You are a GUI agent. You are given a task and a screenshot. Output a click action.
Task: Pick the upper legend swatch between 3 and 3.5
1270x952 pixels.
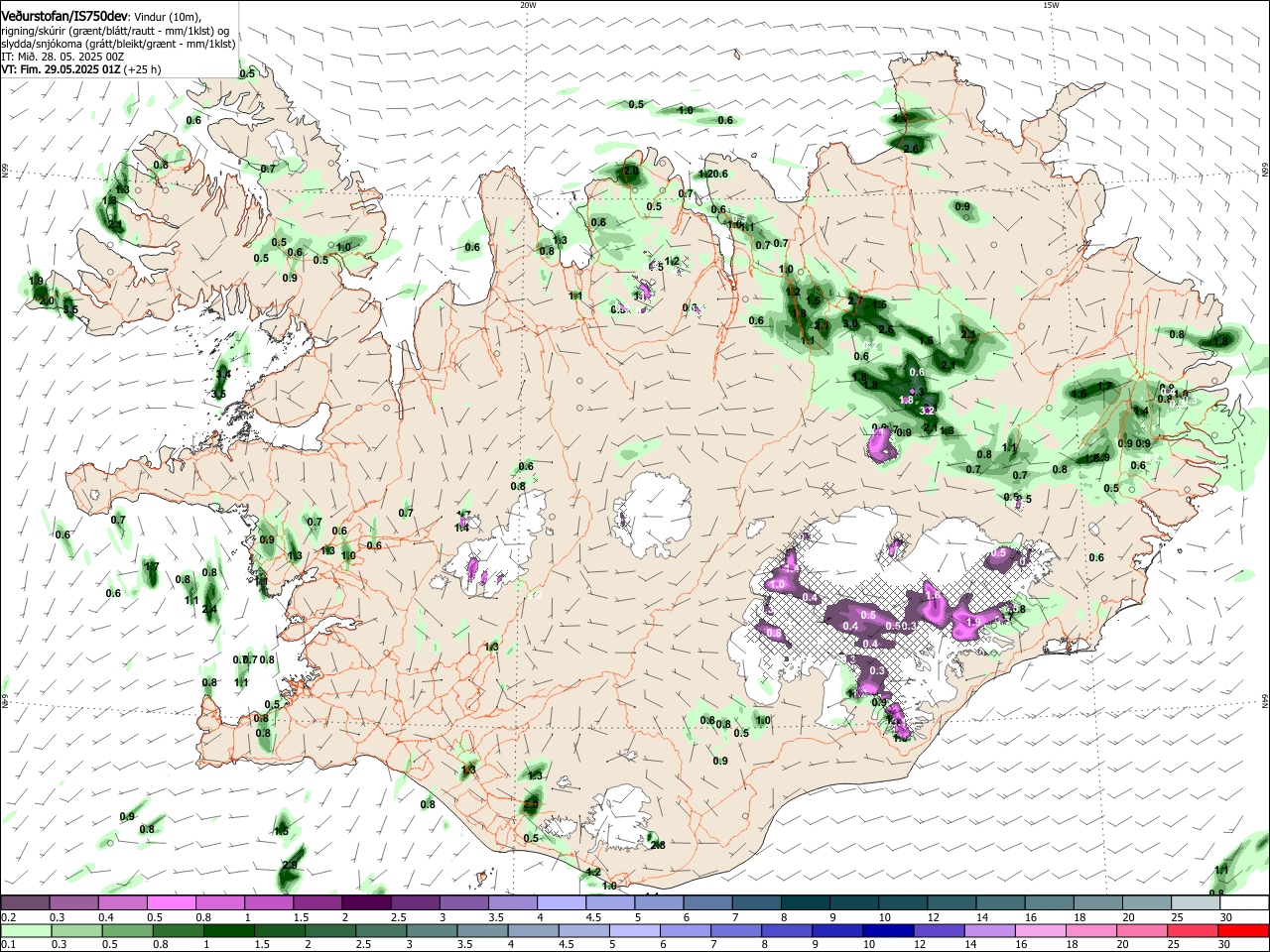[463, 902]
